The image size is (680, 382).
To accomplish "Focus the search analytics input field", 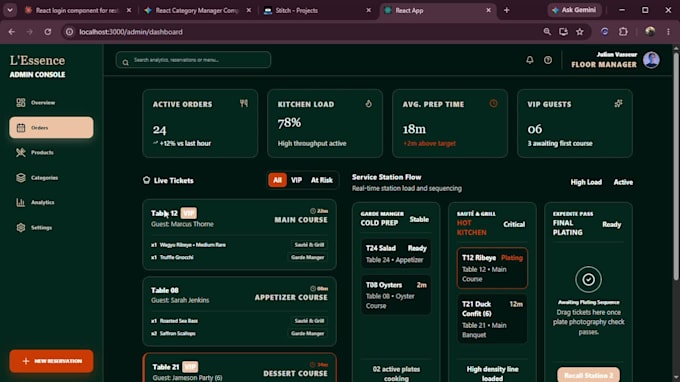I will 193,60.
